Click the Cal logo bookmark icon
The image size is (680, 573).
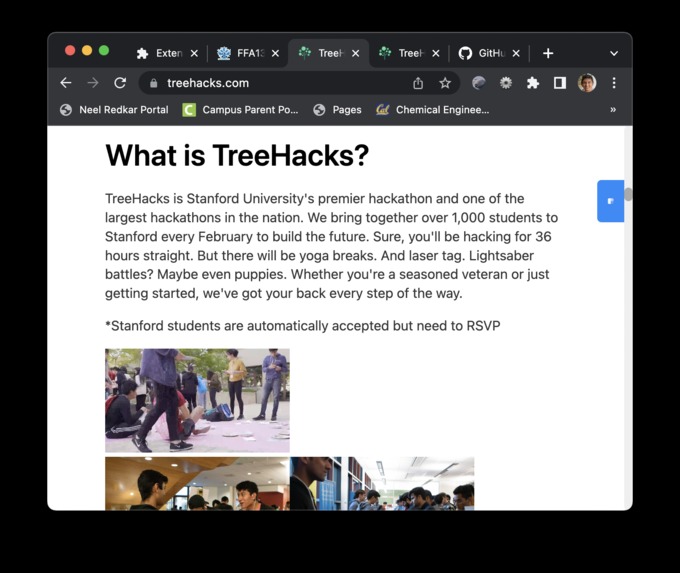point(382,110)
